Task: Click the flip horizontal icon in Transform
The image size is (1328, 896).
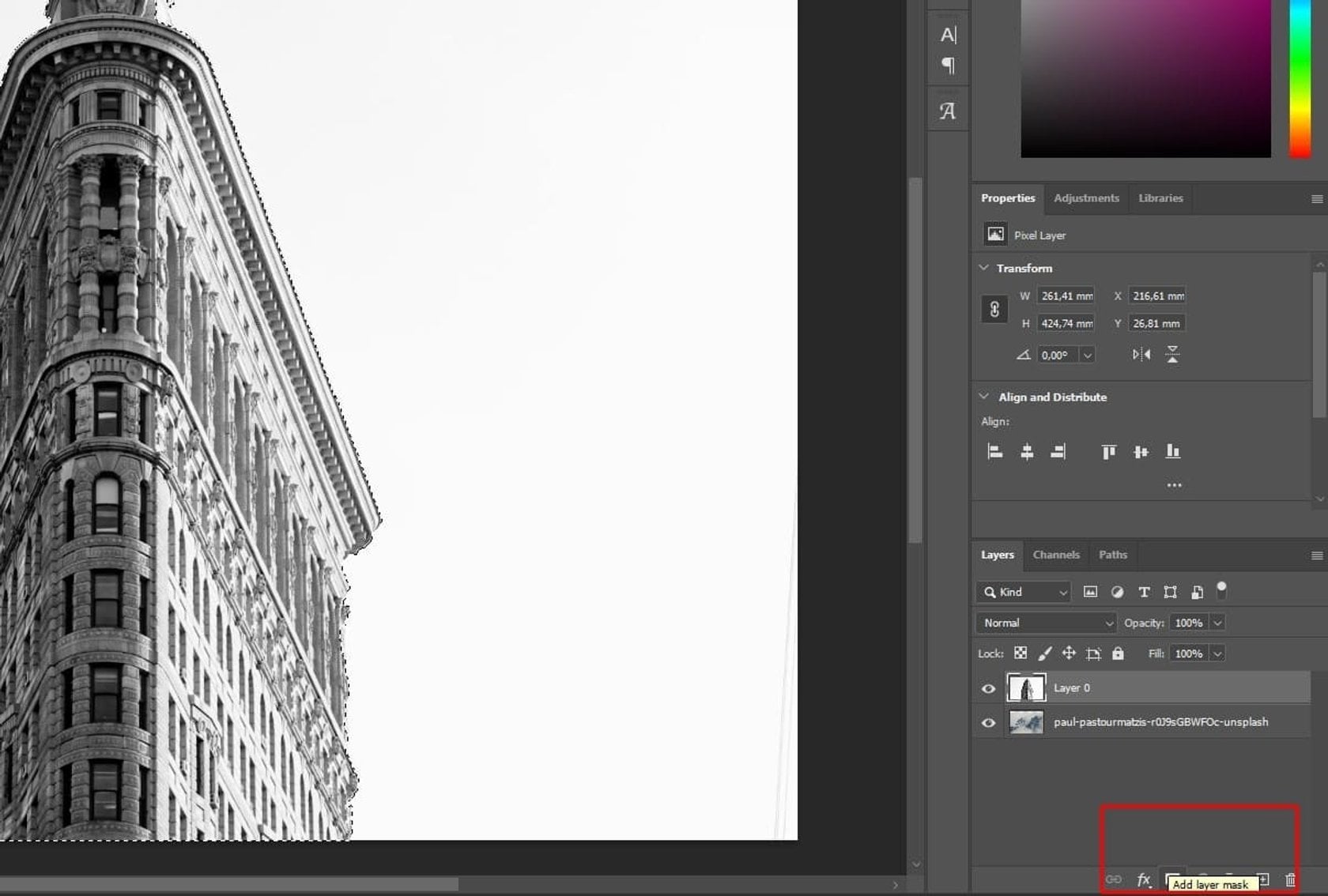Action: (1141, 355)
